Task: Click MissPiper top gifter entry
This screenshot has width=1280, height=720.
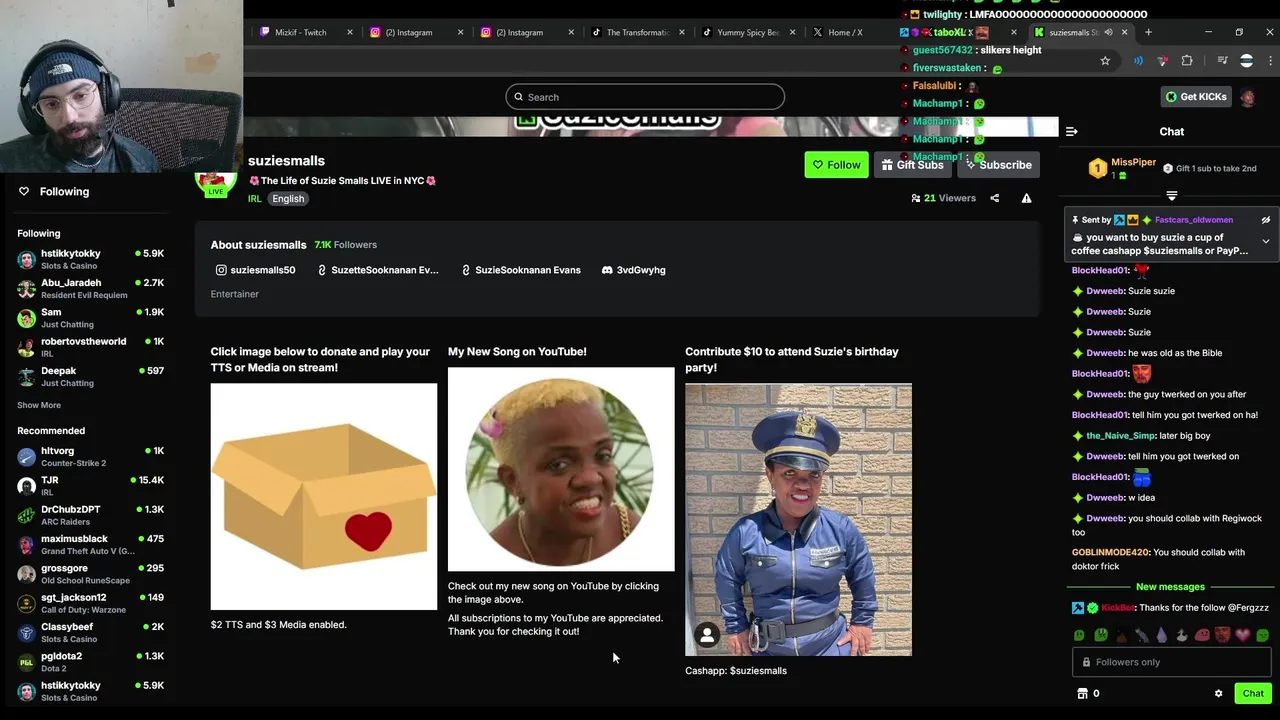Action: coord(1122,168)
